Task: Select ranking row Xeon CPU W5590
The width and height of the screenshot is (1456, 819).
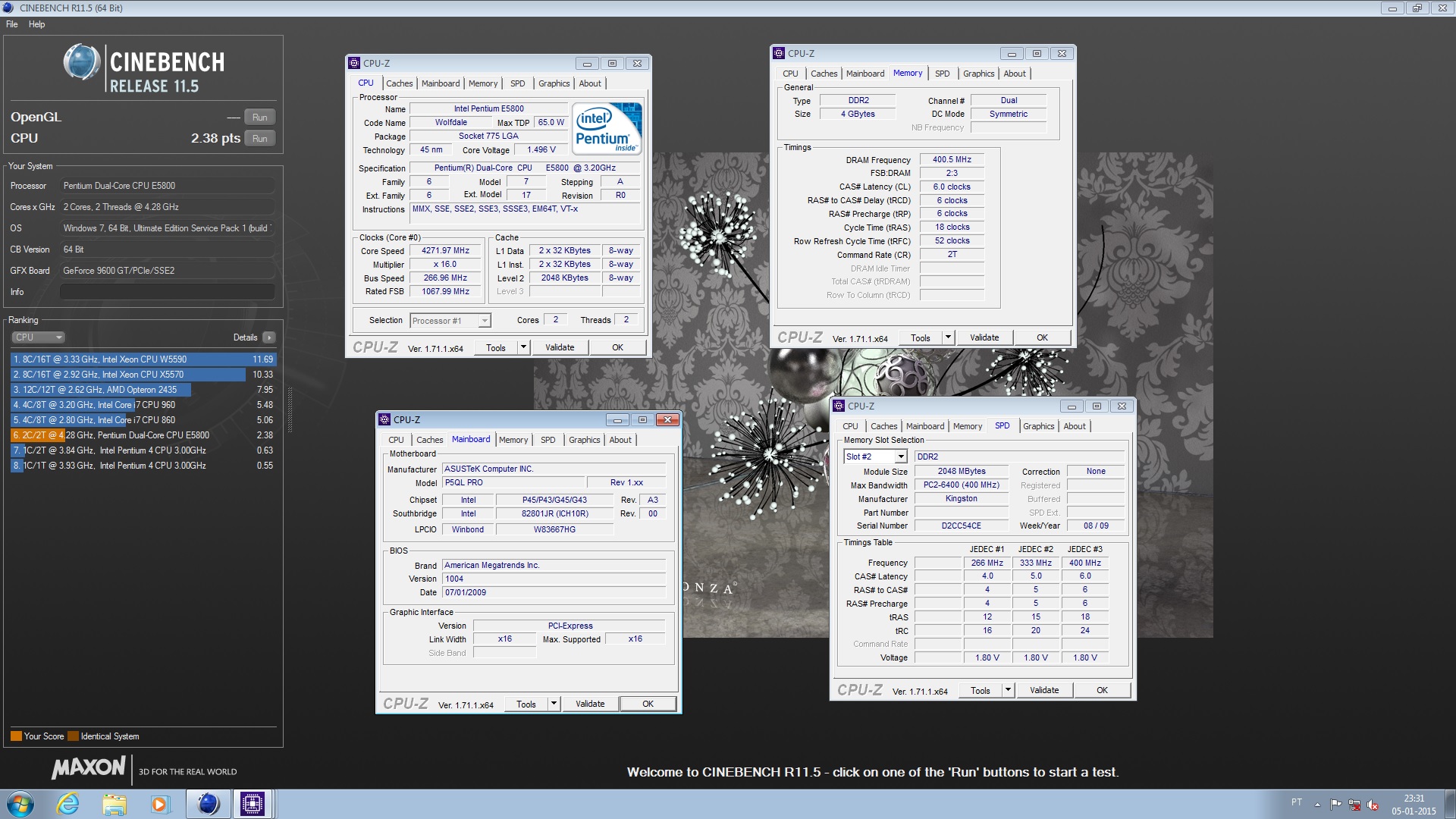Action: tap(143, 359)
